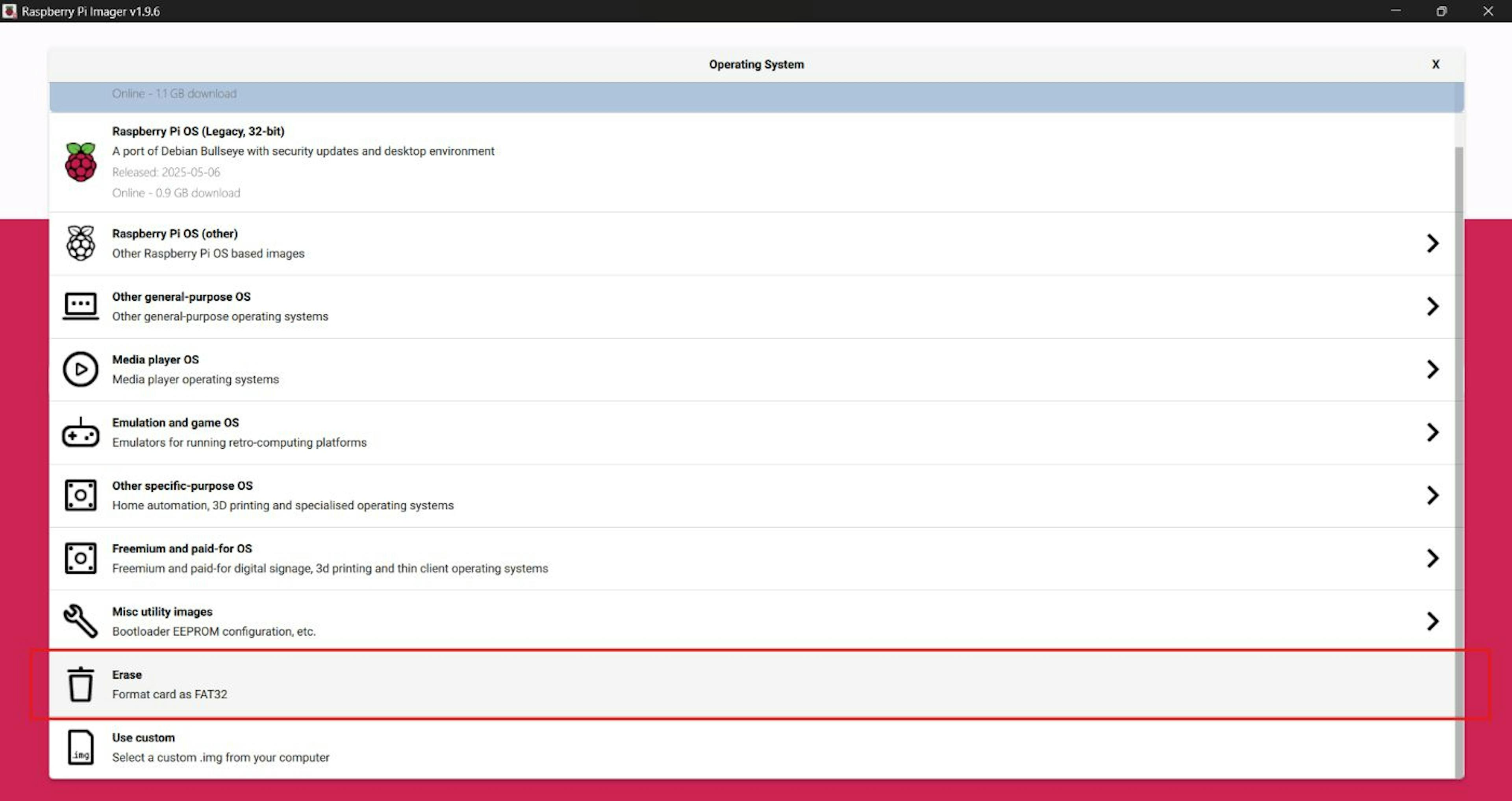
Task: Click 'Media player operating systems' description
Action: point(195,380)
